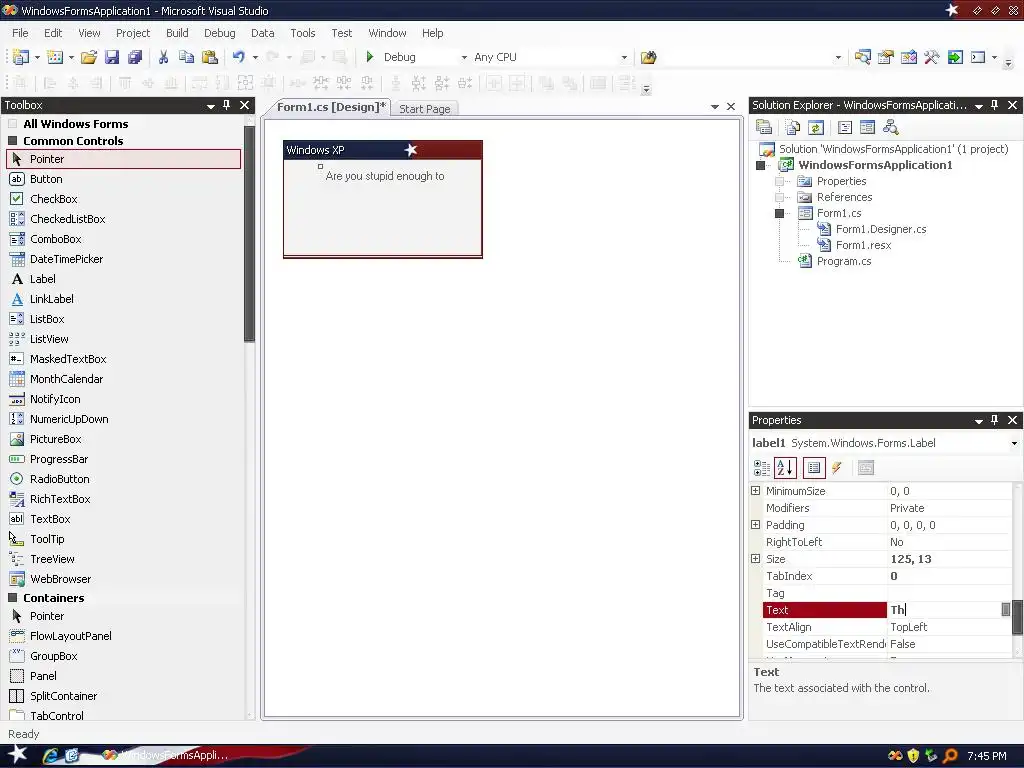Select Program.cs in Solution Explorer
Screen dimensions: 1024x768
(844, 261)
